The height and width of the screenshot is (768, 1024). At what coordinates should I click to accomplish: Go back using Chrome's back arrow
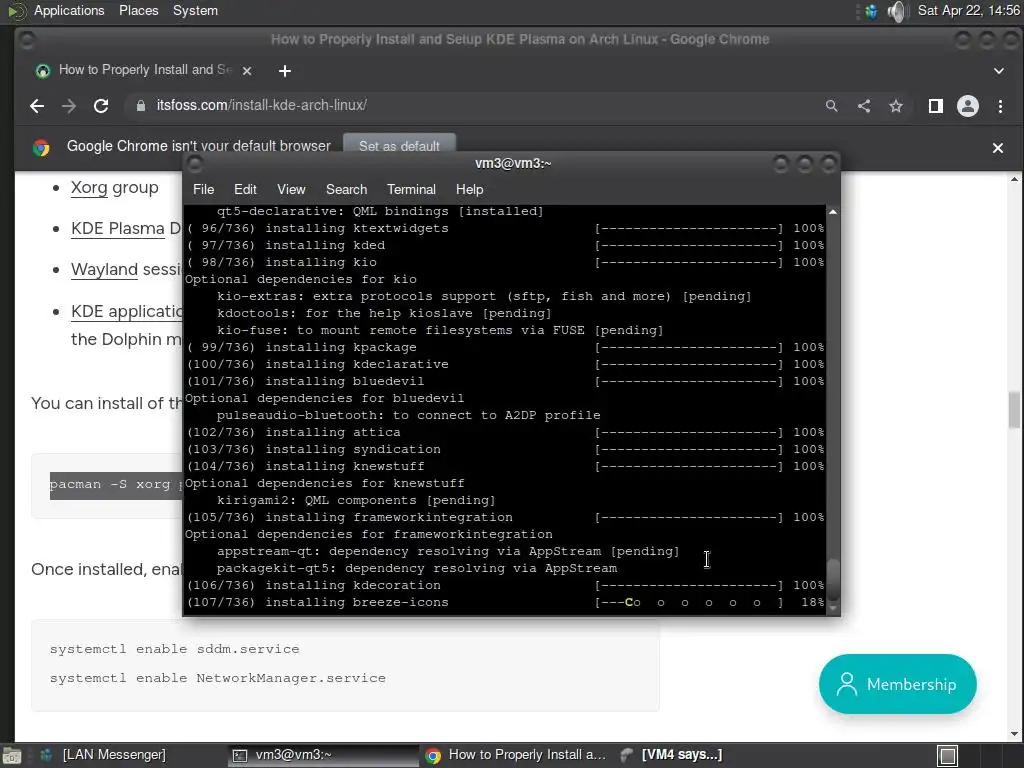tap(37, 106)
